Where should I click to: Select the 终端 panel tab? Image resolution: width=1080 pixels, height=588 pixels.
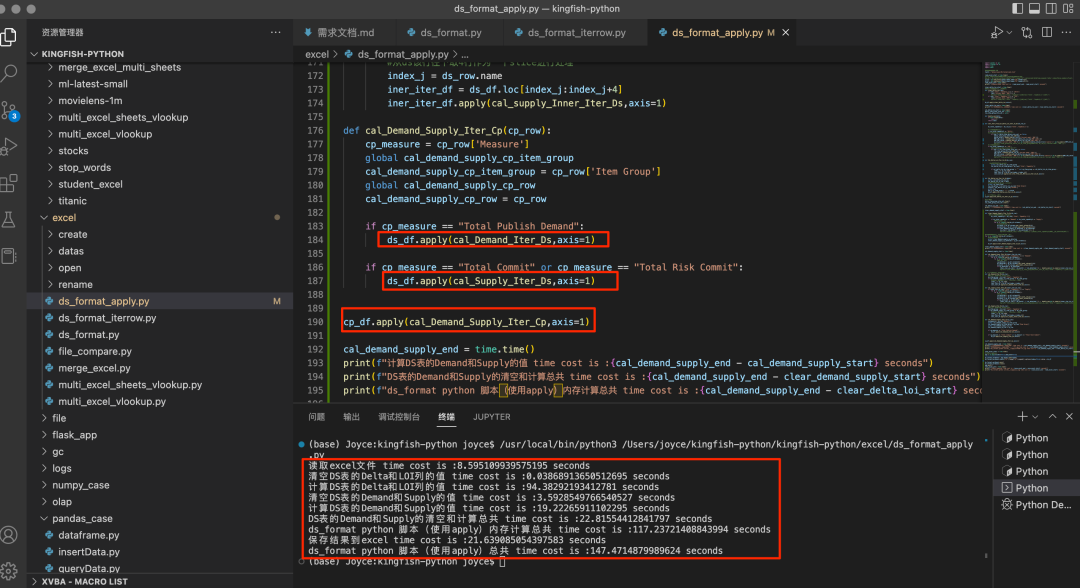(446, 417)
